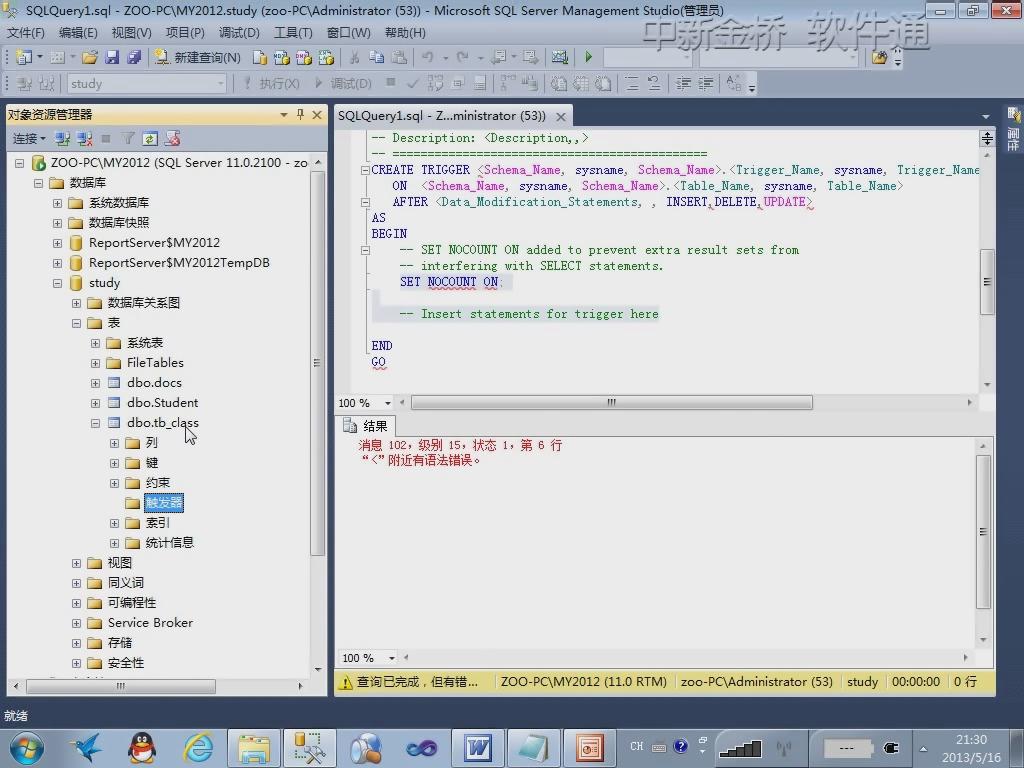Click the Object Explorer vertical scrollbar
The image size is (1024, 768).
point(317,362)
